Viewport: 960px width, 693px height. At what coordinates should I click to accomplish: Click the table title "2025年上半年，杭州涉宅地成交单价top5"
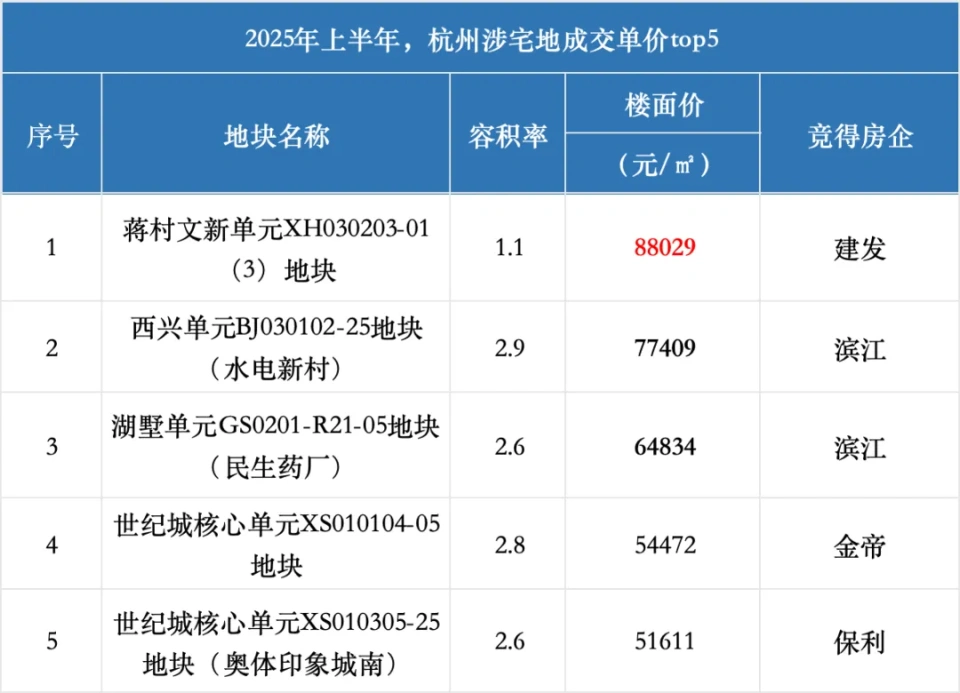[481, 40]
